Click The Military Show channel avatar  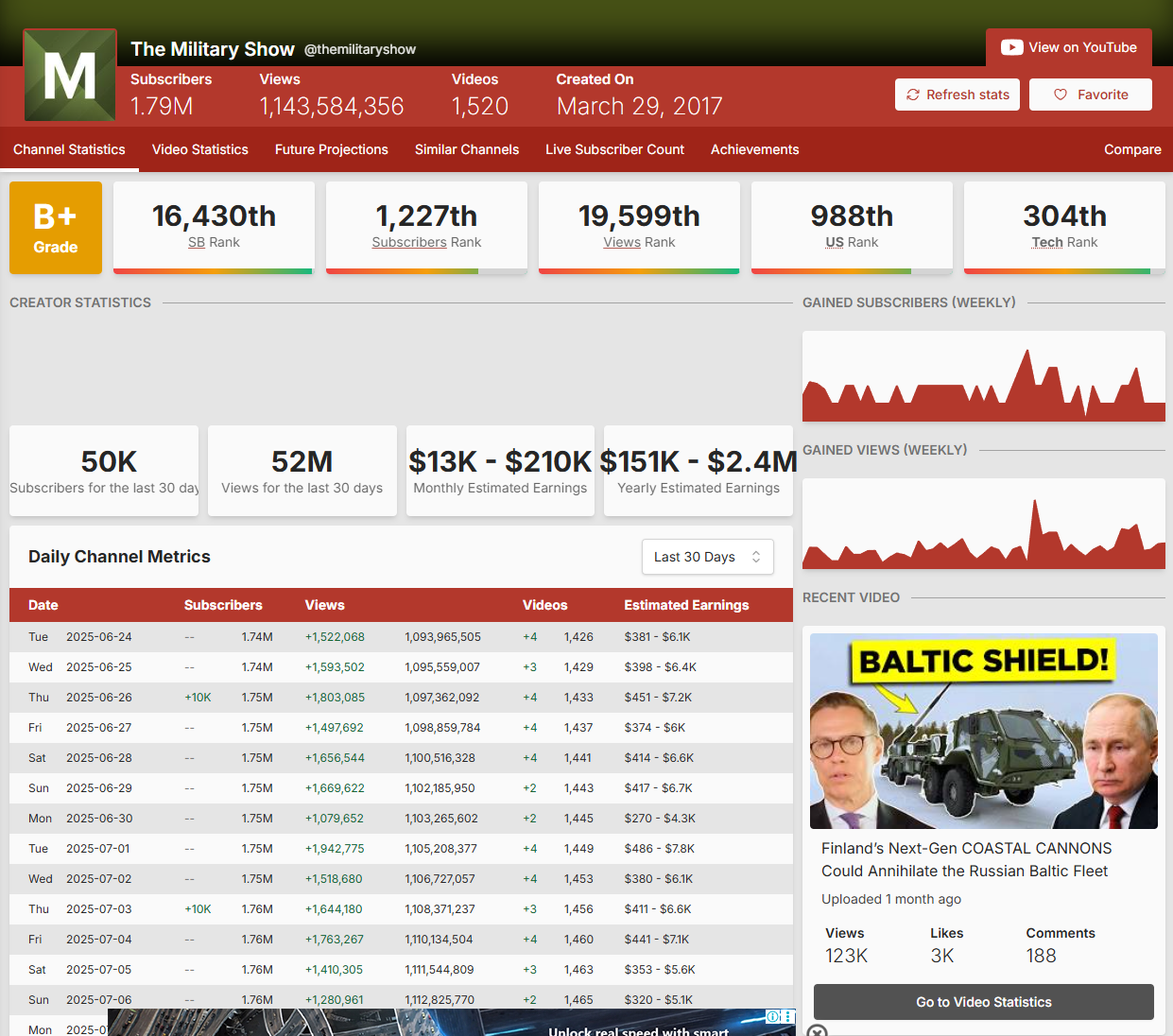tap(70, 75)
